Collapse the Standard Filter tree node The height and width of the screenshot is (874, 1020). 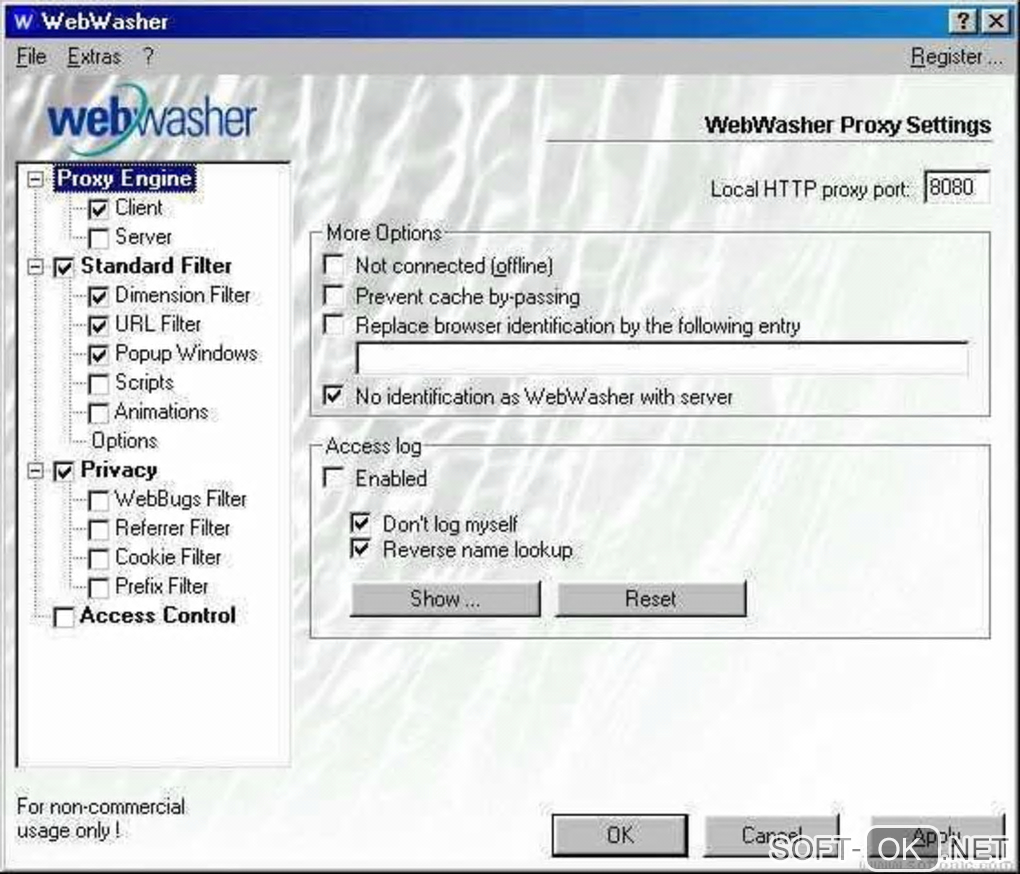[36, 267]
